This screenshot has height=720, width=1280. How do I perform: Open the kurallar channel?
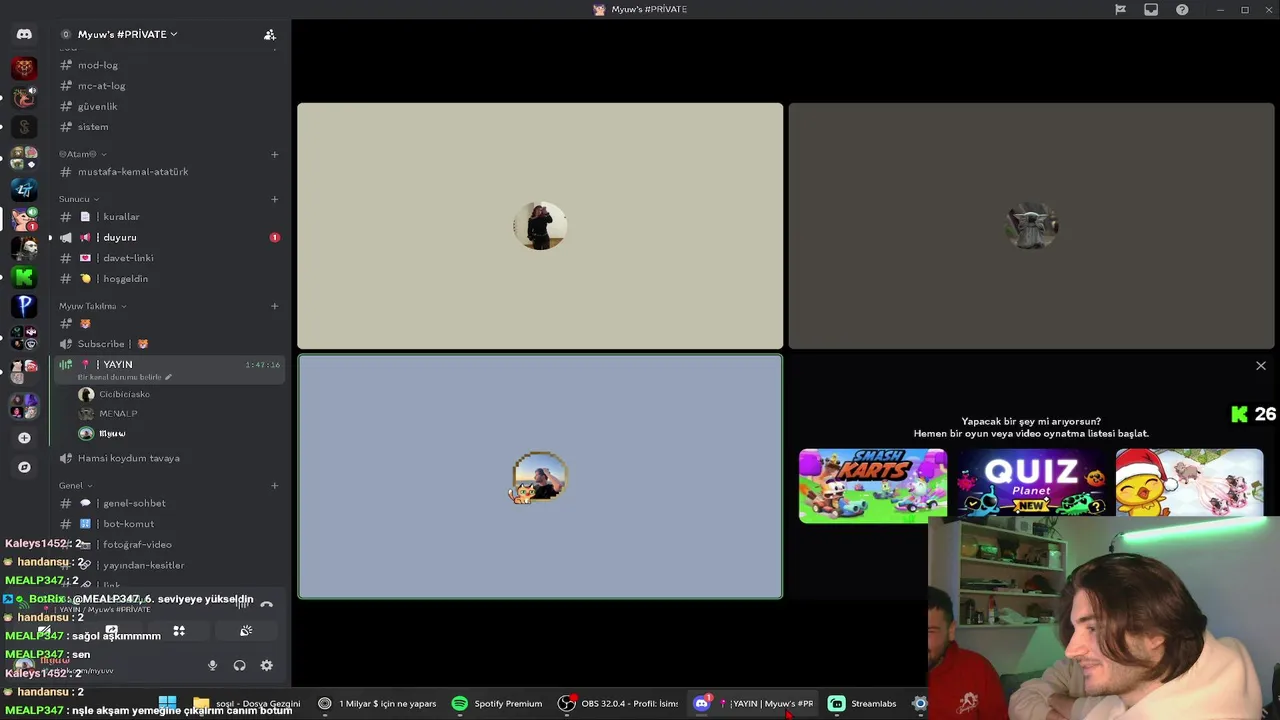point(170,217)
